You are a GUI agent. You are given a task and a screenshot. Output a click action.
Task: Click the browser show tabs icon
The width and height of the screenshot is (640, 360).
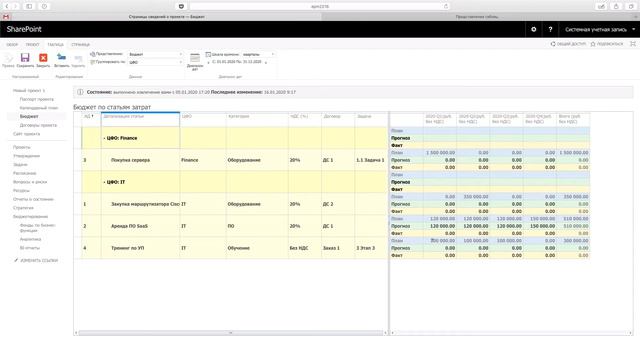coord(631,6)
